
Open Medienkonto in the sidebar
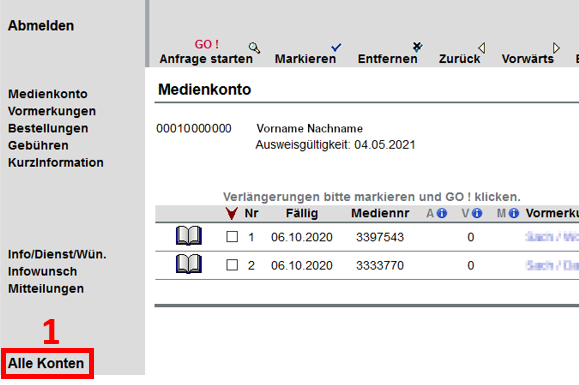48,94
